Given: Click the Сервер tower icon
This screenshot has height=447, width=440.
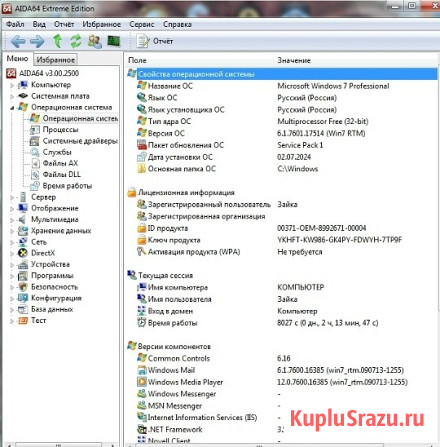Looking at the screenshot, I should tap(23, 197).
